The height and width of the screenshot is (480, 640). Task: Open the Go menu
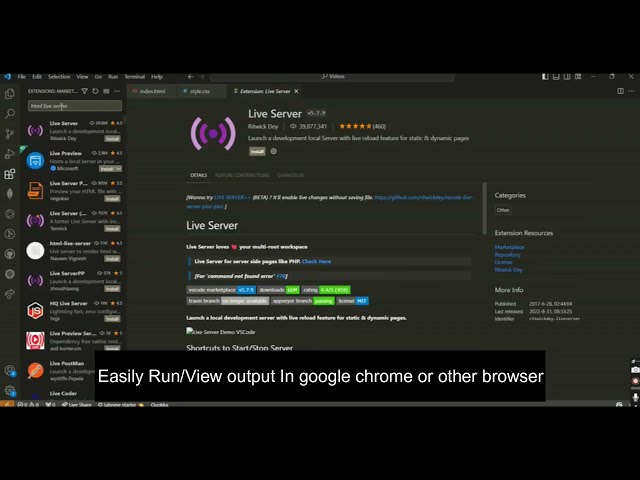(x=98, y=76)
